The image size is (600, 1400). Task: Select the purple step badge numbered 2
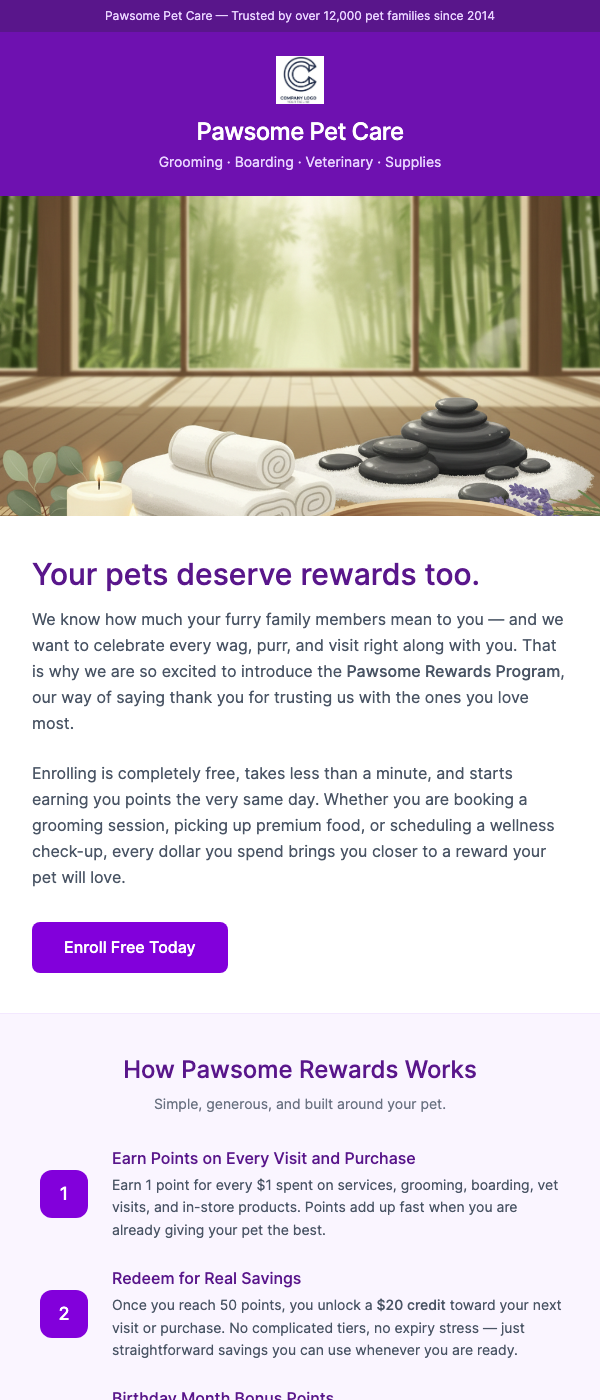(64, 1314)
